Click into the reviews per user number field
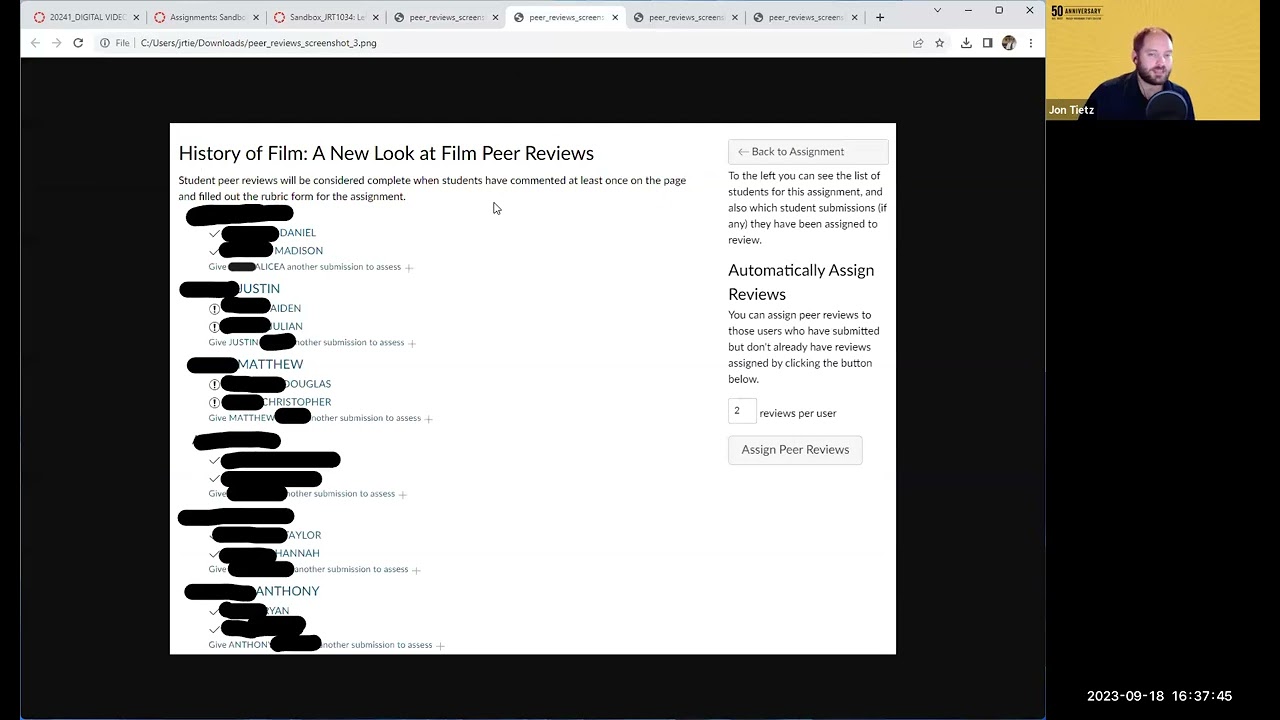The height and width of the screenshot is (720, 1280). click(x=742, y=411)
